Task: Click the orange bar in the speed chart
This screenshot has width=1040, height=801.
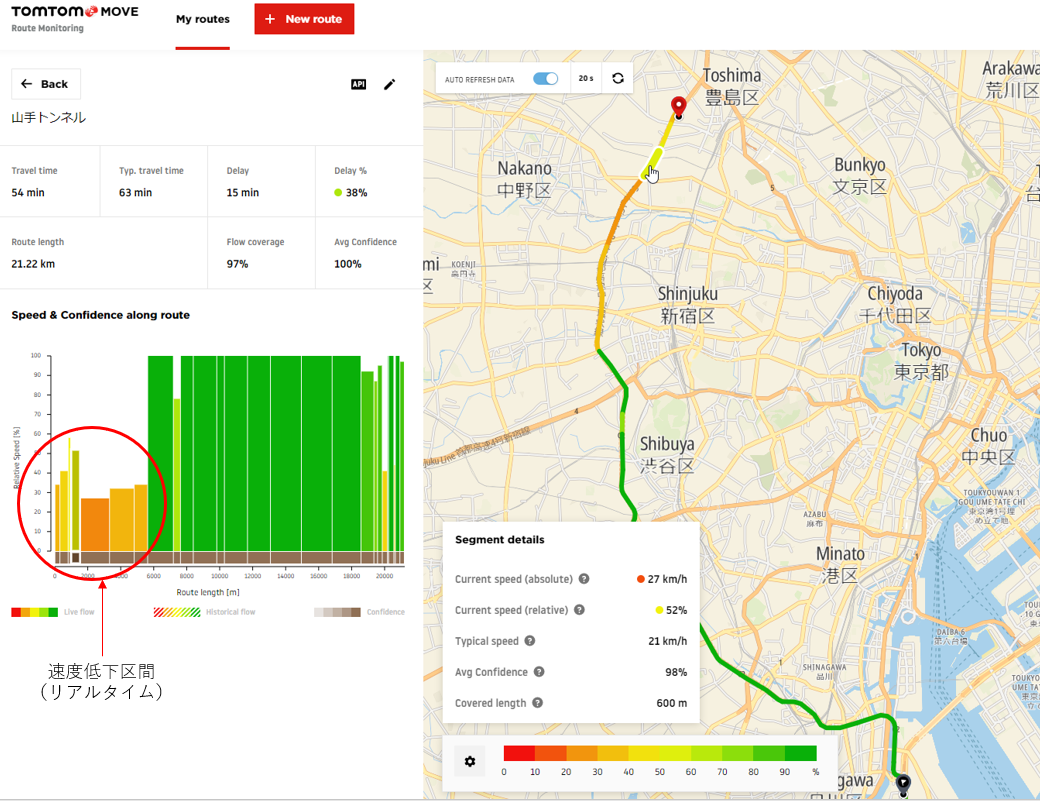Action: [95, 524]
